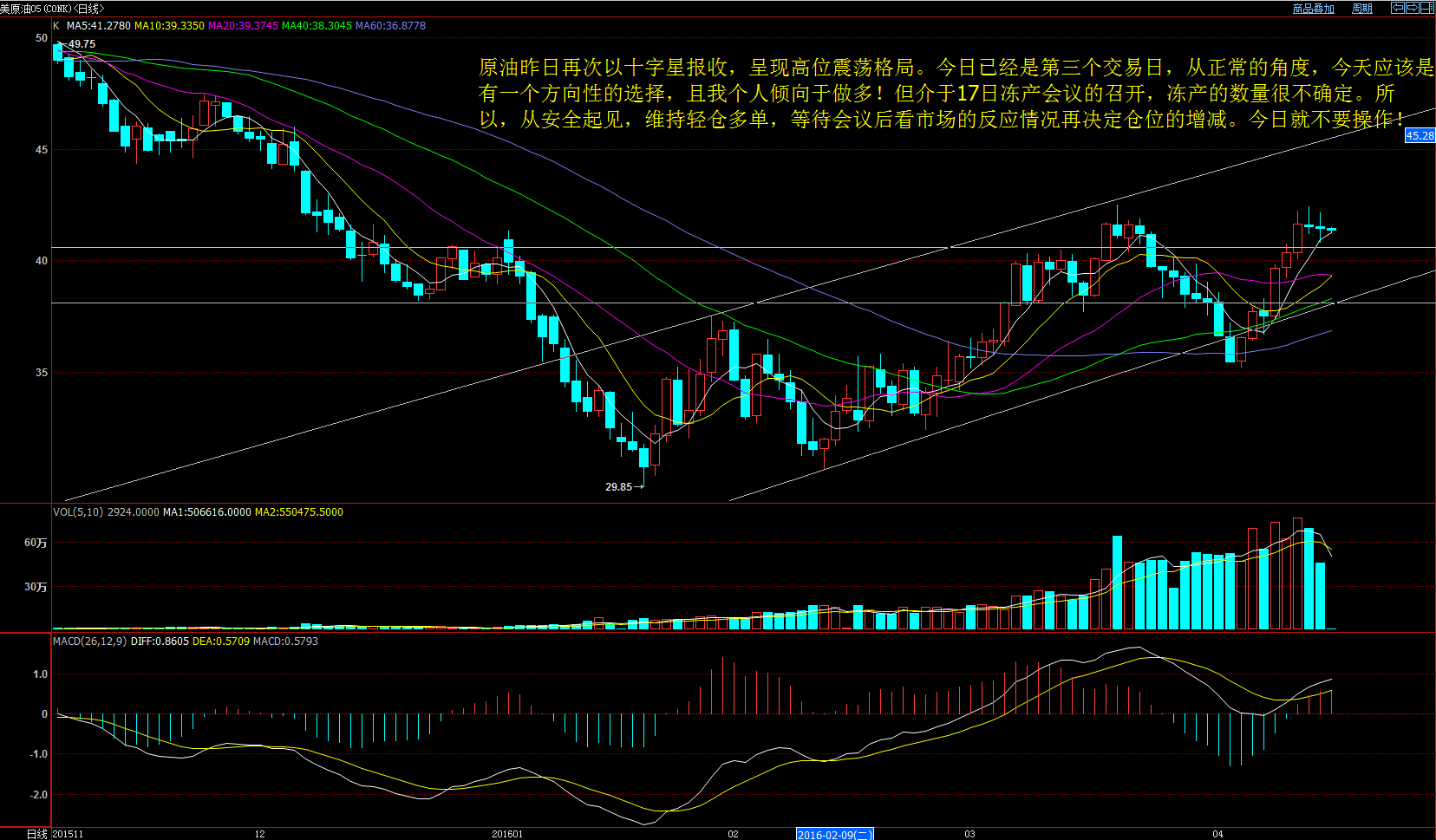The image size is (1436, 840).
Task: Click the MA60 indicator label
Action: 390,26
